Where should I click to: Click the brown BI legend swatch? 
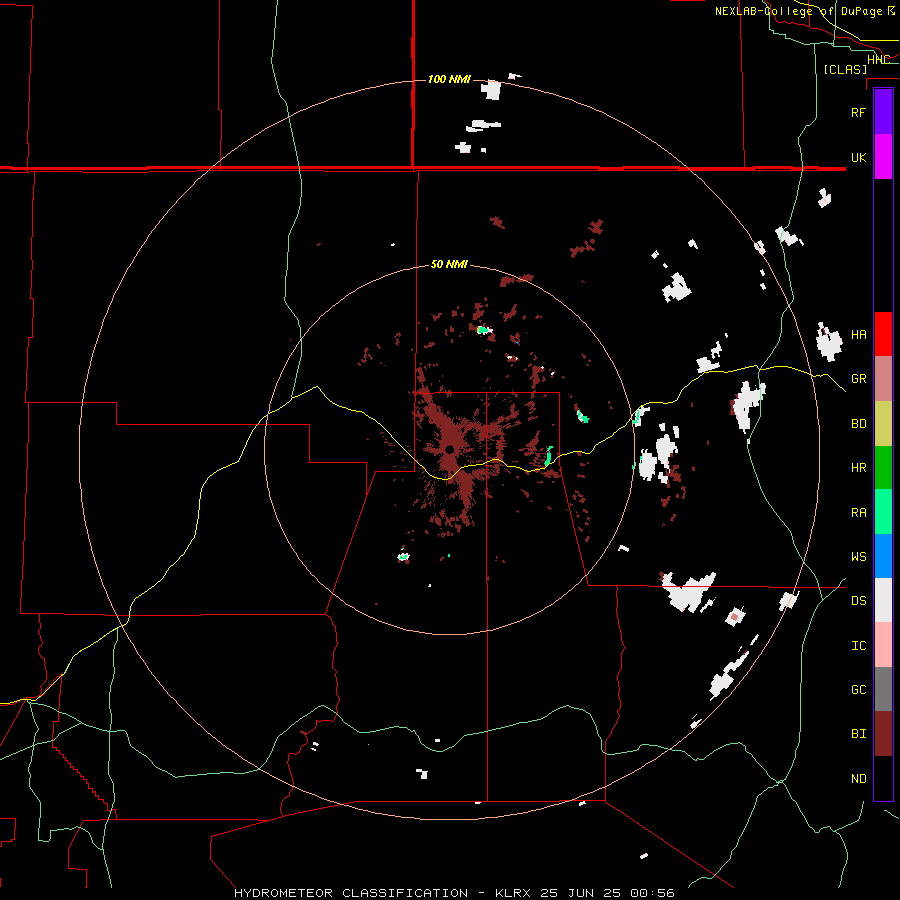click(883, 734)
